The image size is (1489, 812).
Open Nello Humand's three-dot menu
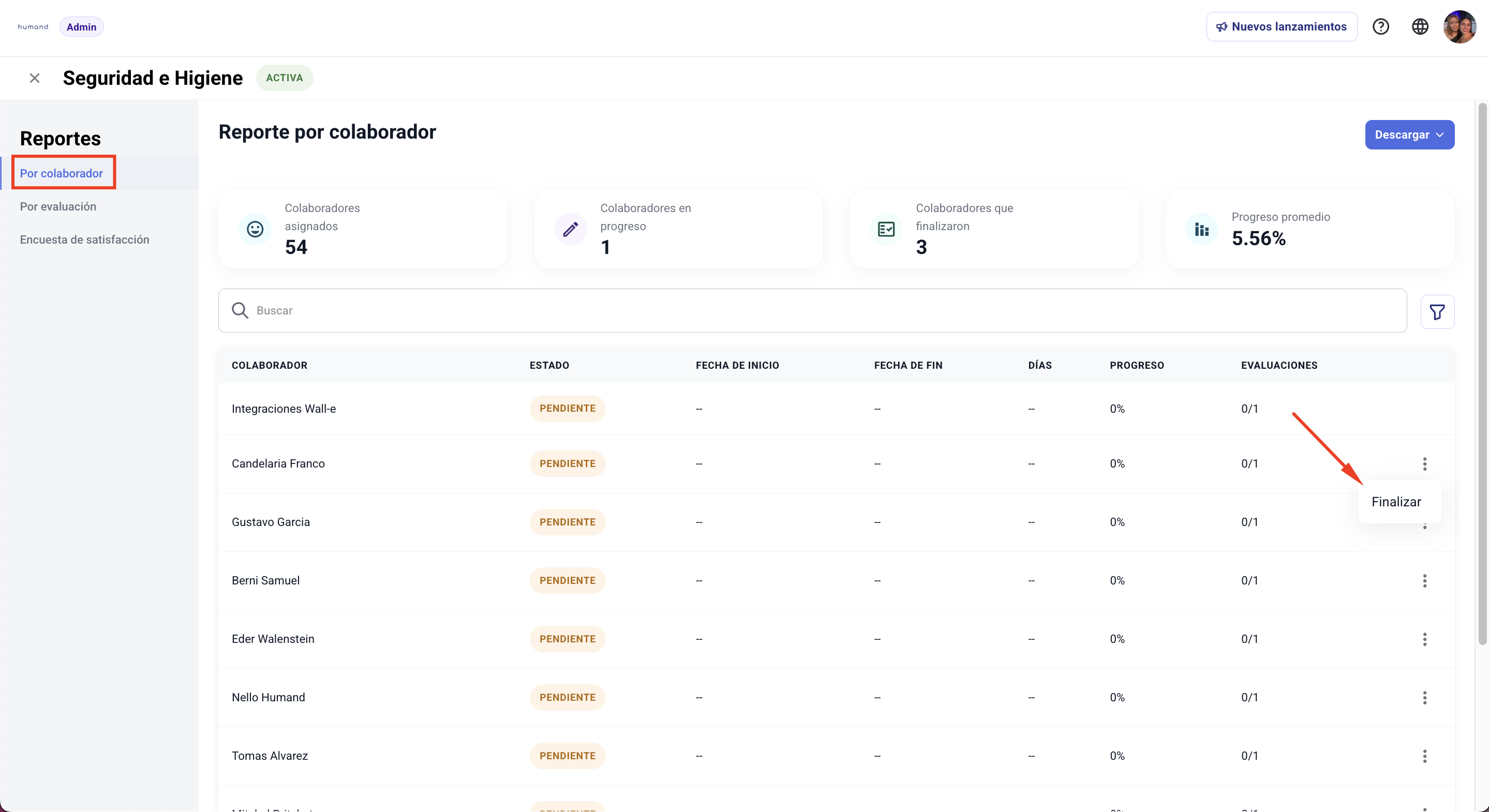click(1424, 697)
